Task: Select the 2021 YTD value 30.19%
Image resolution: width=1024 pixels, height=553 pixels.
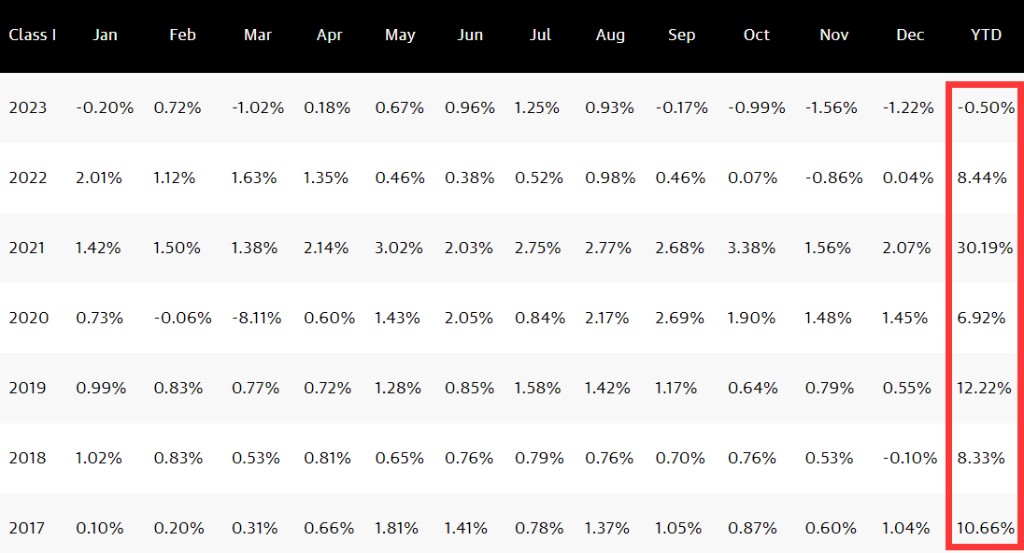Action: 985,248
